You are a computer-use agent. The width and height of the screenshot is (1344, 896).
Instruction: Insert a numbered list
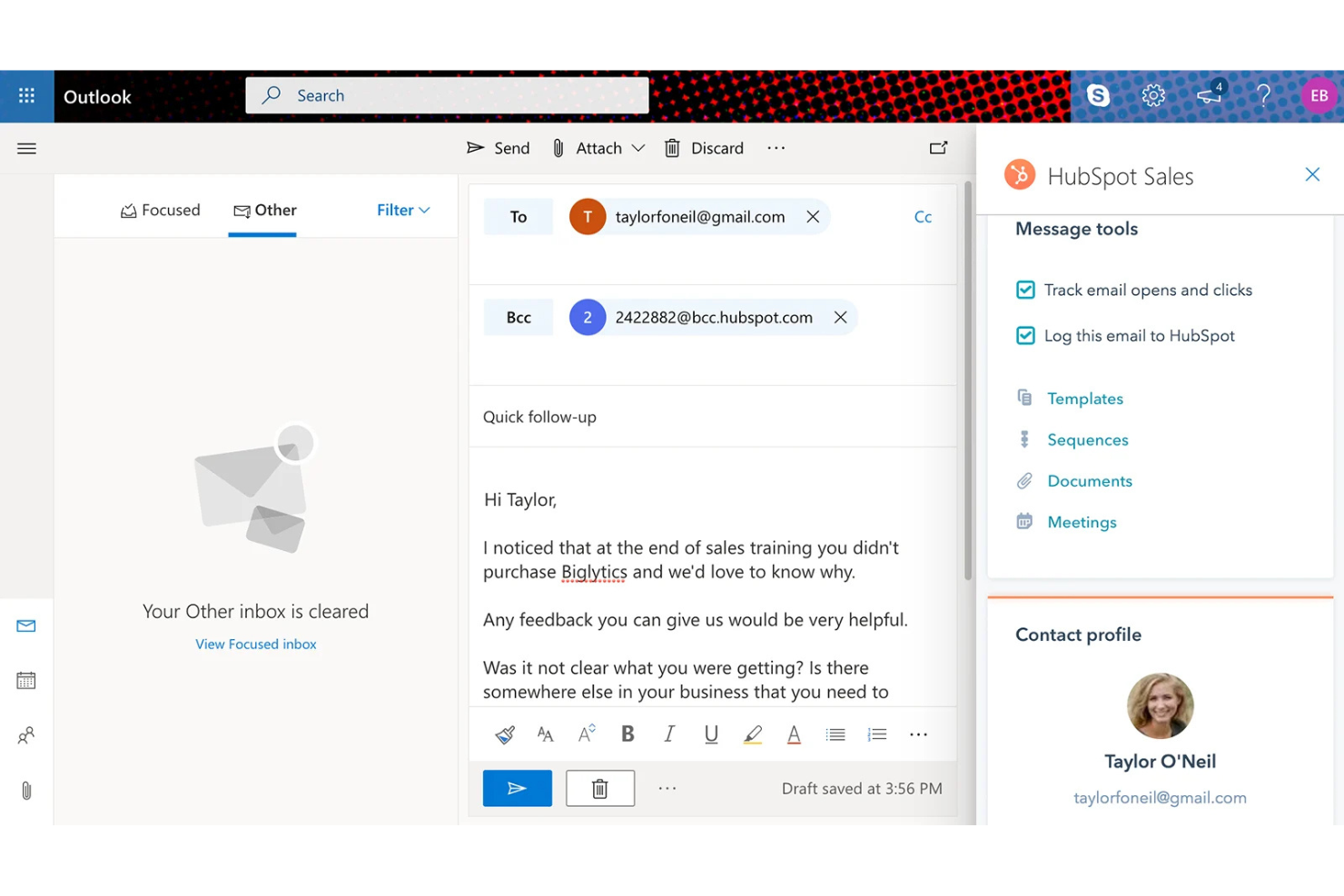(877, 734)
